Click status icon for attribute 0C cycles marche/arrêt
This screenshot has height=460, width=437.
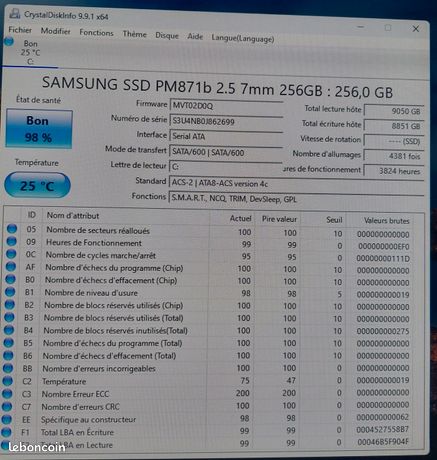[11, 254]
